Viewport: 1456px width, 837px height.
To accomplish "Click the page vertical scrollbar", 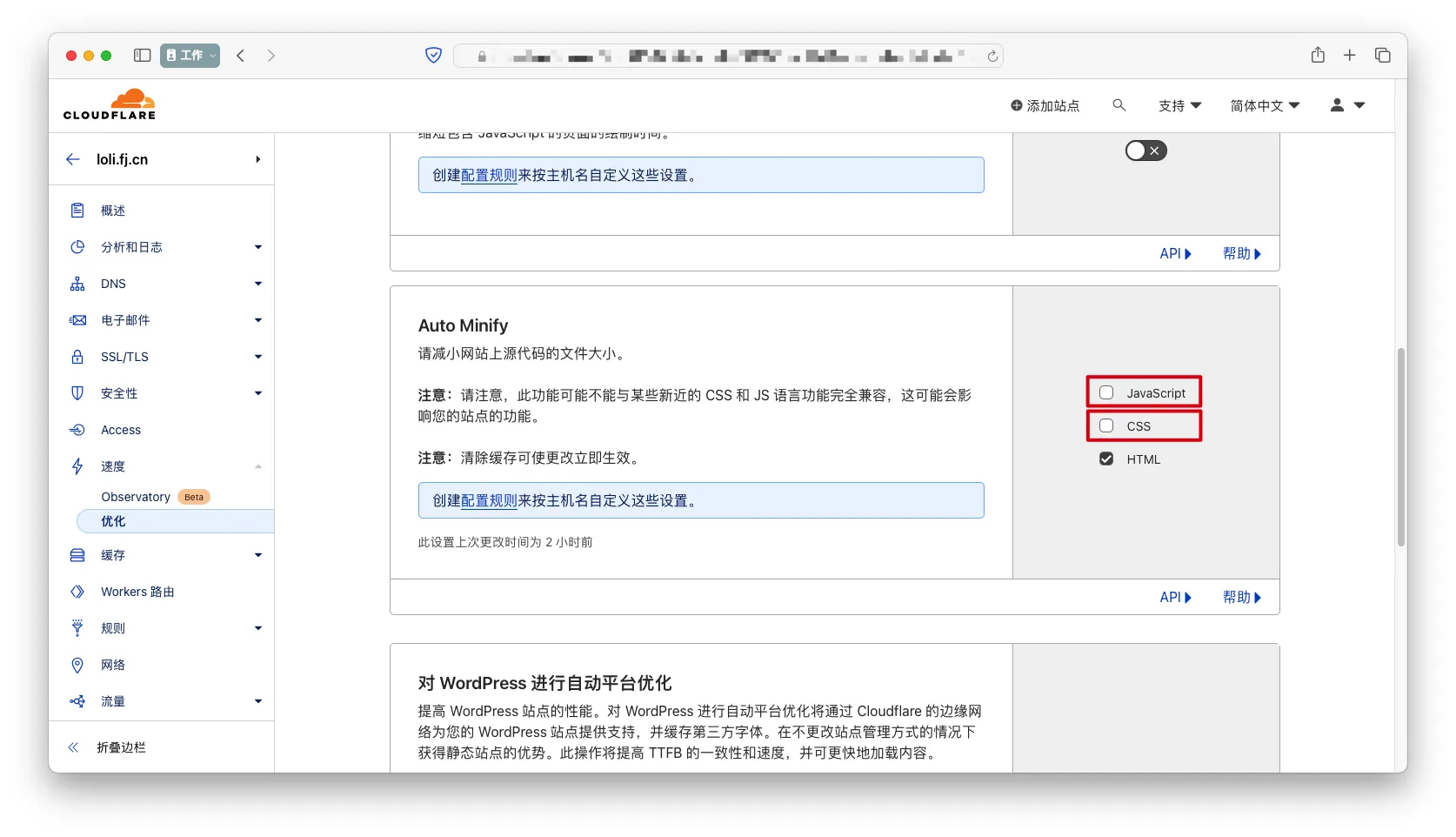I will (1400, 447).
